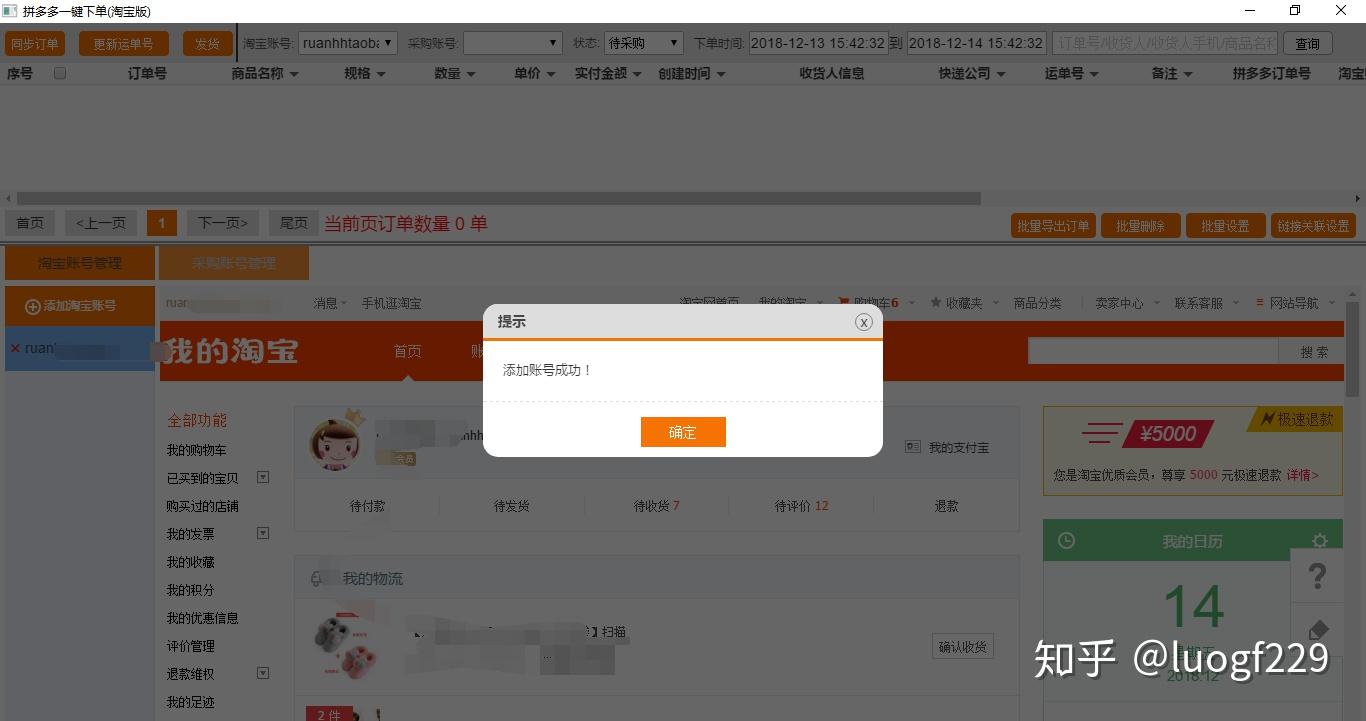This screenshot has width=1366, height=721.
Task: Remove account with red X icon
Action: click(15, 348)
